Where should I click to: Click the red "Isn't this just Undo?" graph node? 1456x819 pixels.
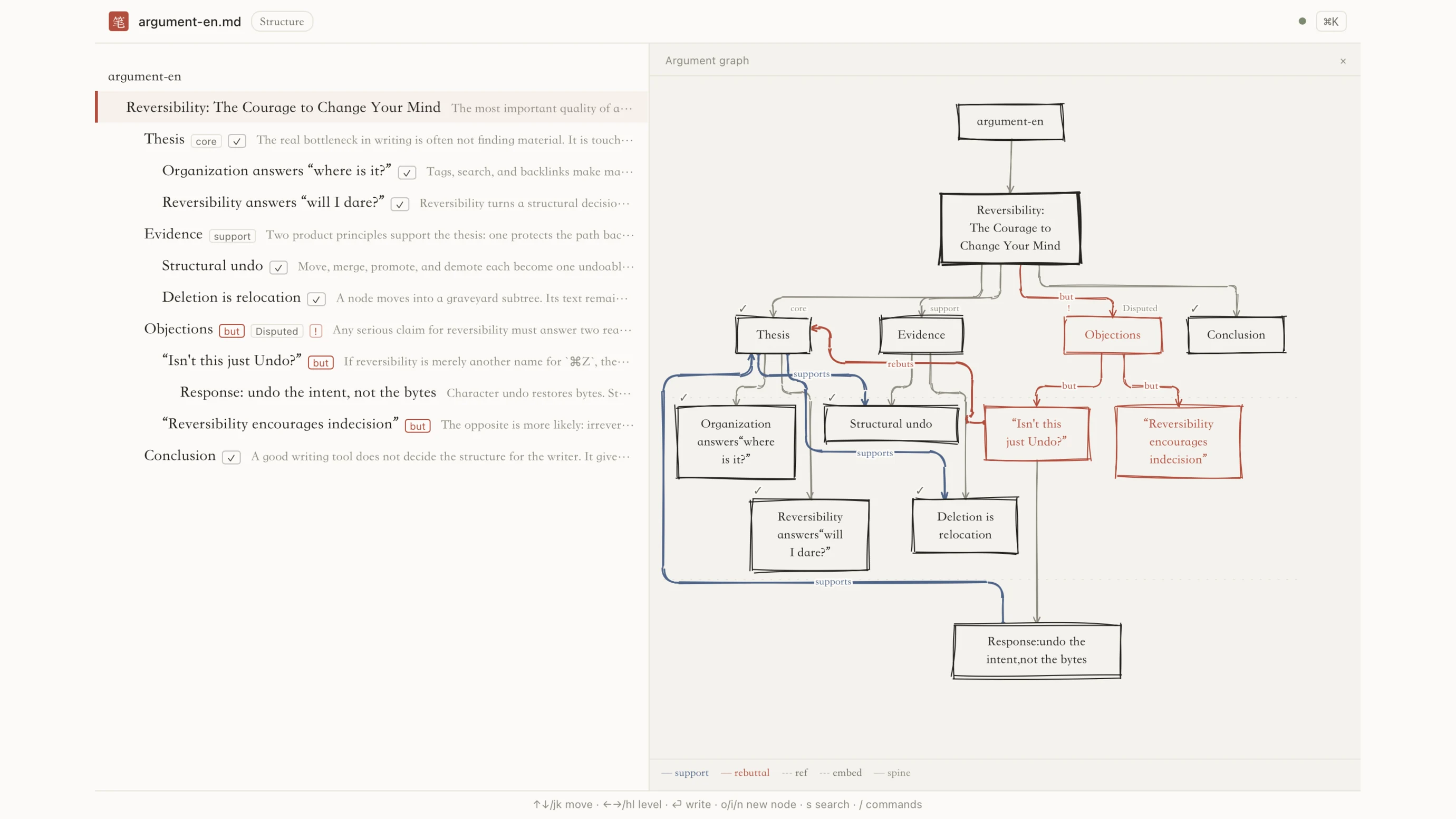pos(1036,432)
